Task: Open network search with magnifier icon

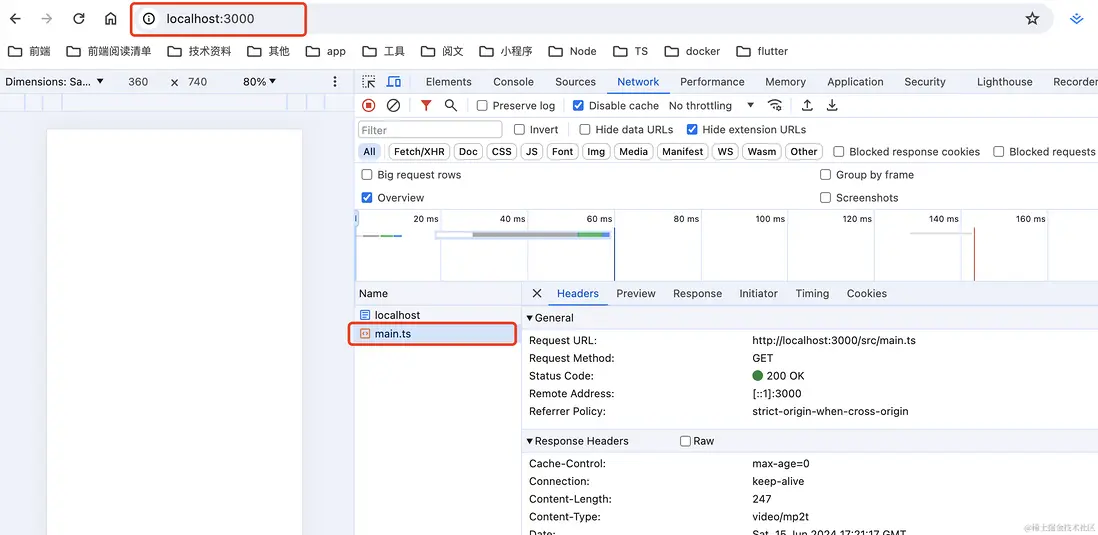Action: (451, 105)
